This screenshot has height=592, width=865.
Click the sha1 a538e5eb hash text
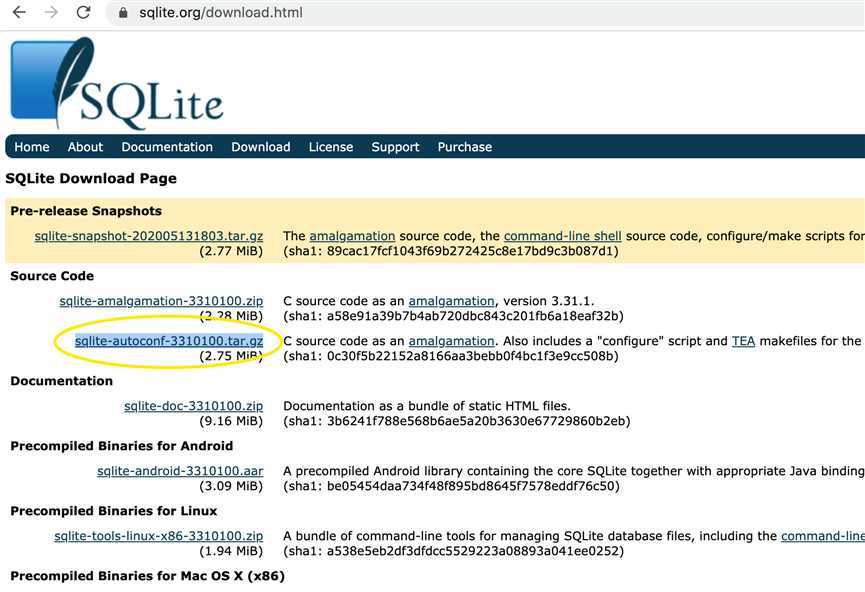453,551
